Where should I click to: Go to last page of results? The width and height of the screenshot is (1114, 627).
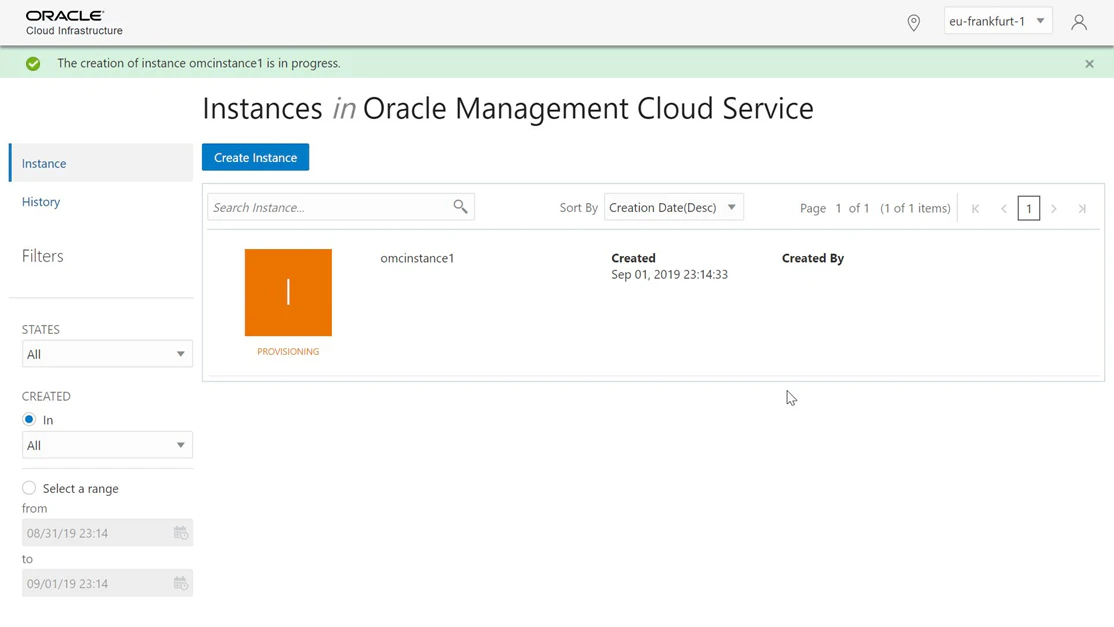[x=1082, y=209]
